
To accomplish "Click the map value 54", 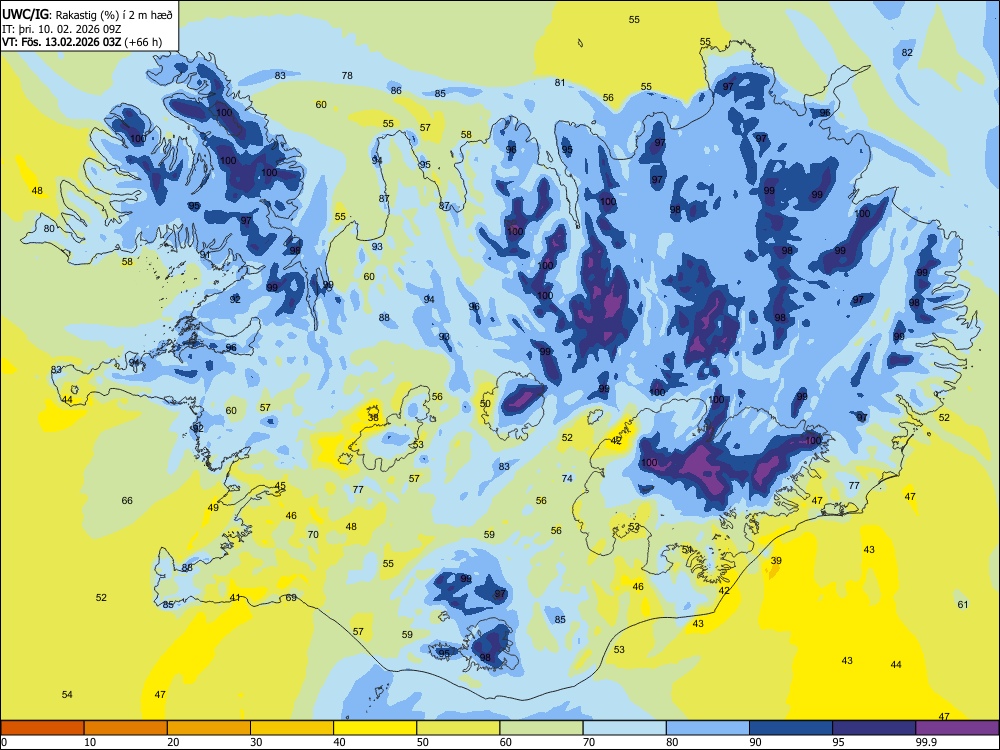I will 67,695.
